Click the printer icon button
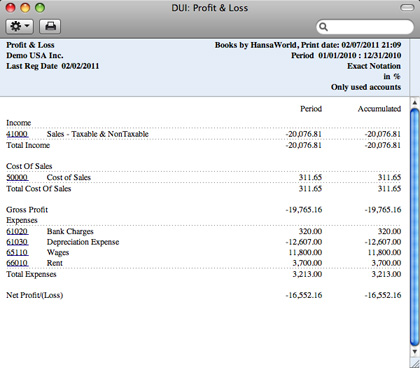The image size is (420, 368). point(50,26)
